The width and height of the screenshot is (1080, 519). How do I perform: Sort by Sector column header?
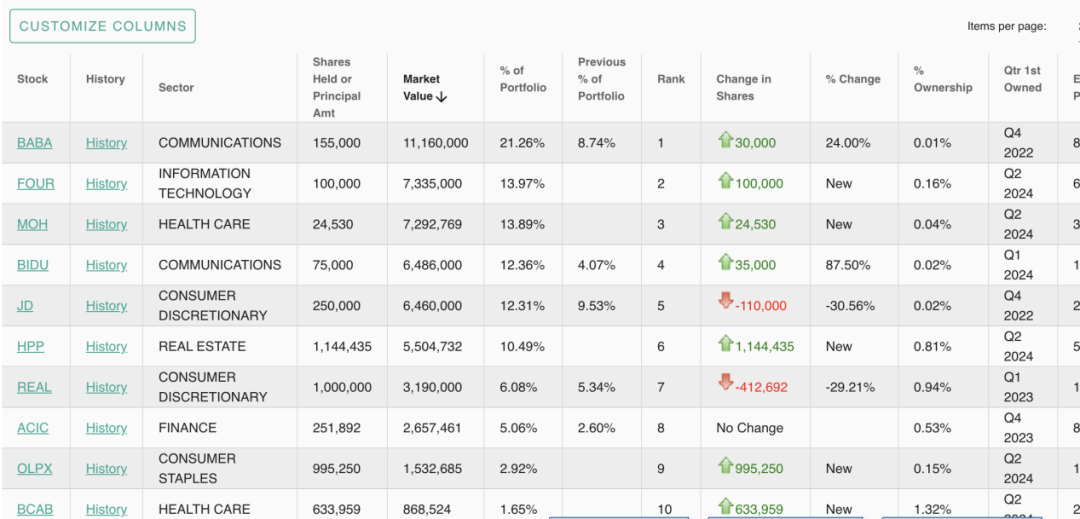click(x=176, y=87)
